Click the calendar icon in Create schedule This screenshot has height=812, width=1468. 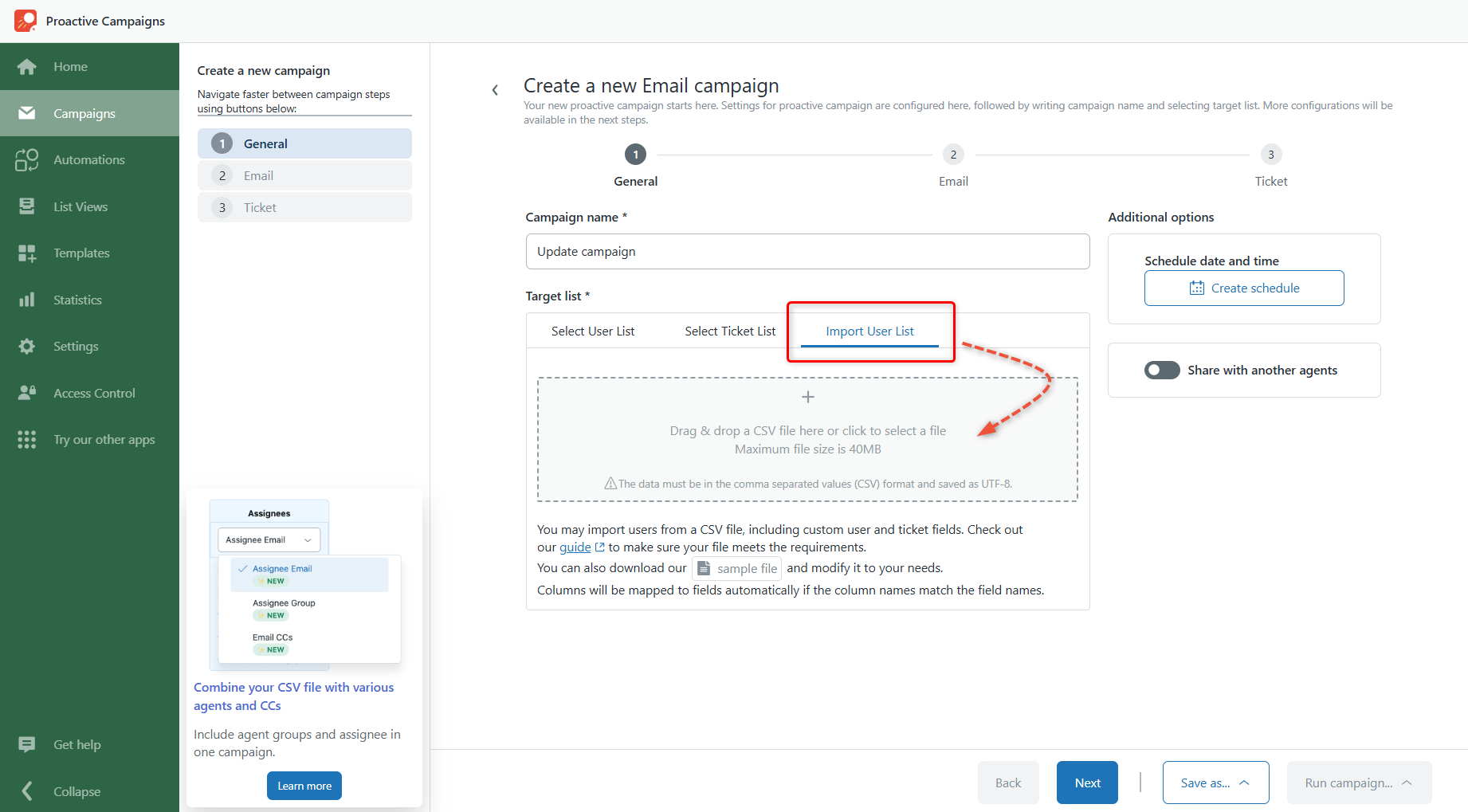pyautogui.click(x=1197, y=288)
